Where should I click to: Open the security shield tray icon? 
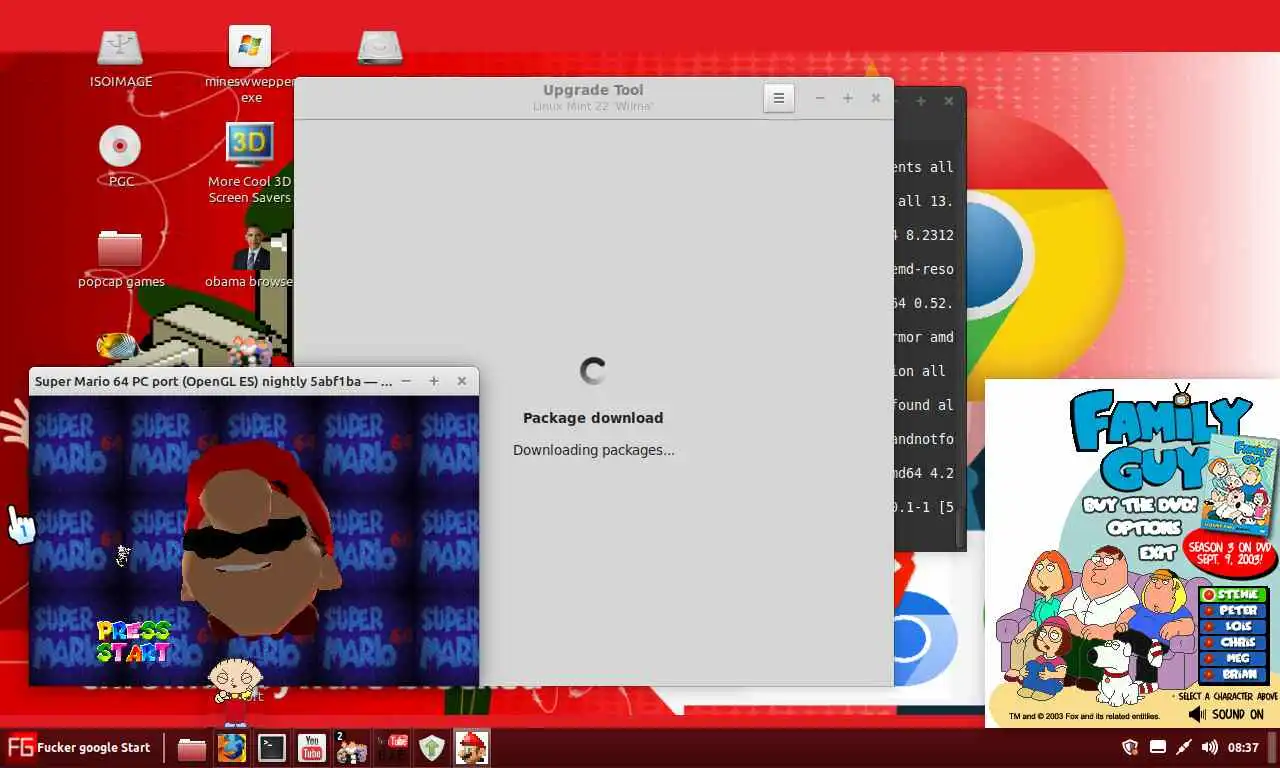(x=1131, y=747)
